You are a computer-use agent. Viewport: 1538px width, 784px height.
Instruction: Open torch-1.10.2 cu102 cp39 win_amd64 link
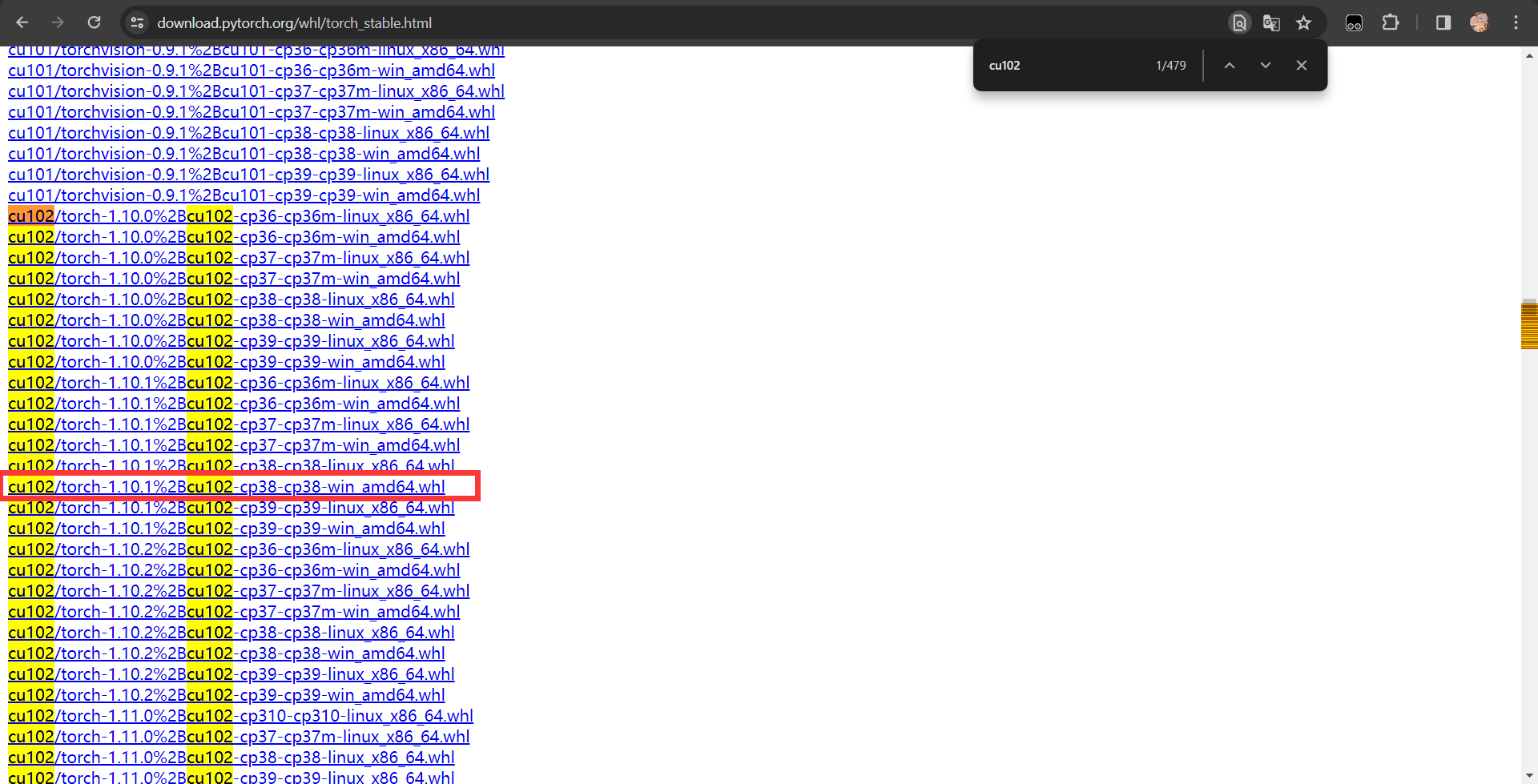coord(226,695)
